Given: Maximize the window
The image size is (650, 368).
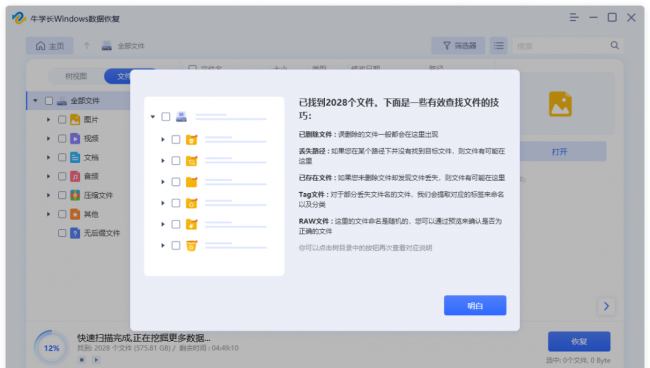Looking at the screenshot, I should click(612, 17).
